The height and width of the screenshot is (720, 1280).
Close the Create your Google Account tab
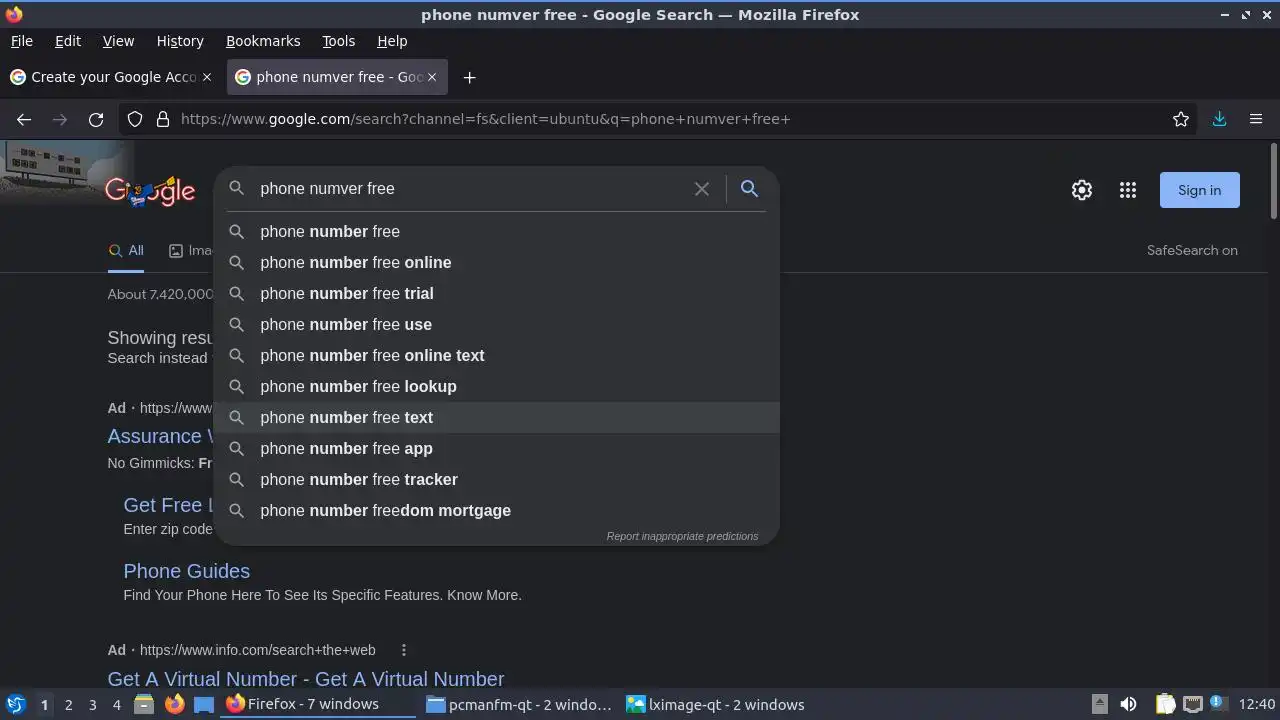[x=207, y=77]
